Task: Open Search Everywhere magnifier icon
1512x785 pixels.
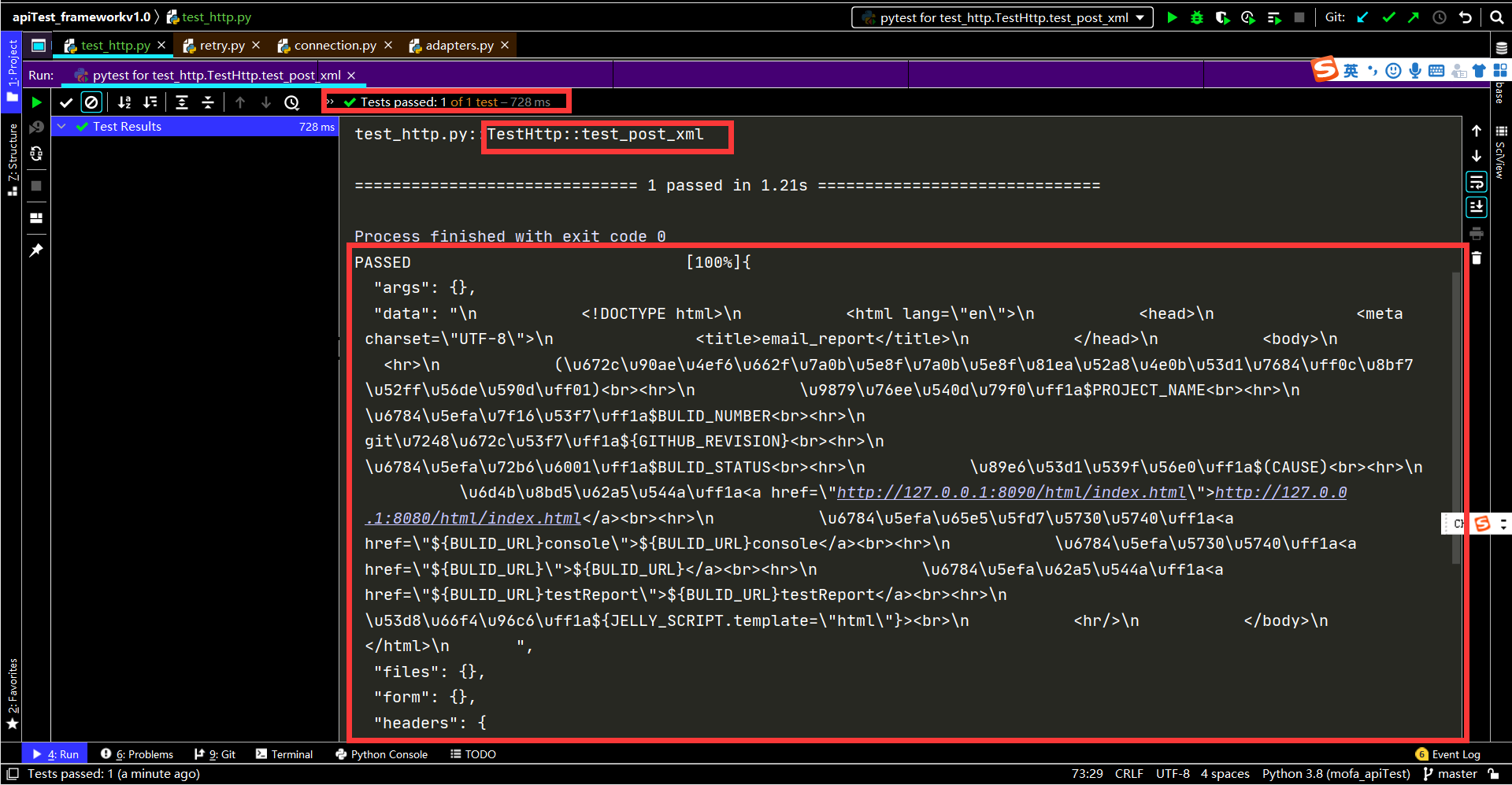Action: (1497, 17)
